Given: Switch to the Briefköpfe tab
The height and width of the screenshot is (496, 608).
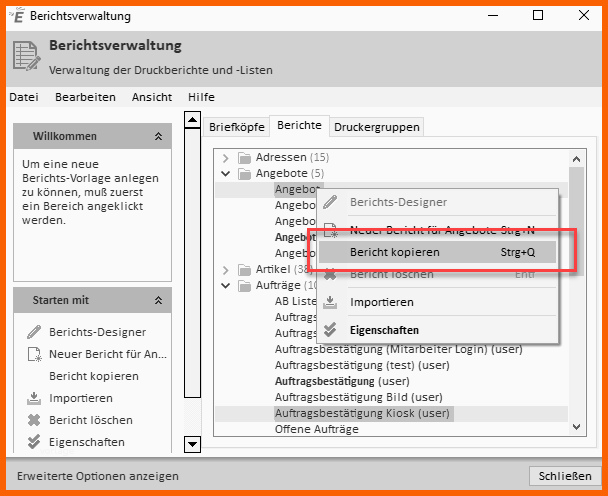Looking at the screenshot, I should [235, 127].
